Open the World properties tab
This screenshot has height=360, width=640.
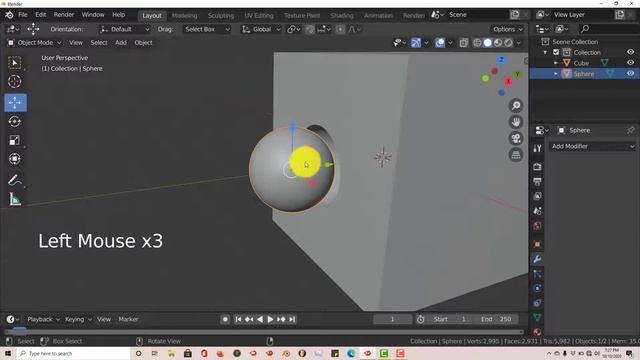click(537, 226)
